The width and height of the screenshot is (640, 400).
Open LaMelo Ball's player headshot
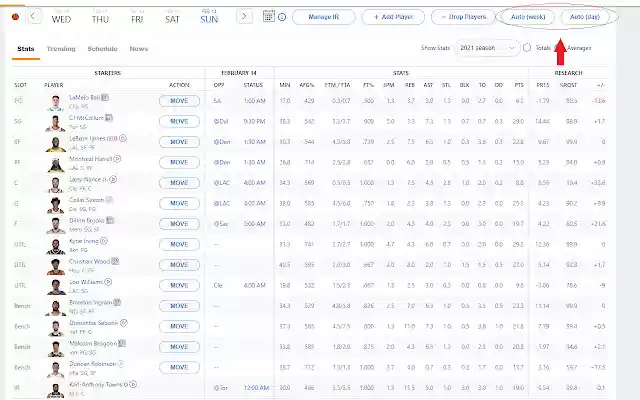[56, 102]
